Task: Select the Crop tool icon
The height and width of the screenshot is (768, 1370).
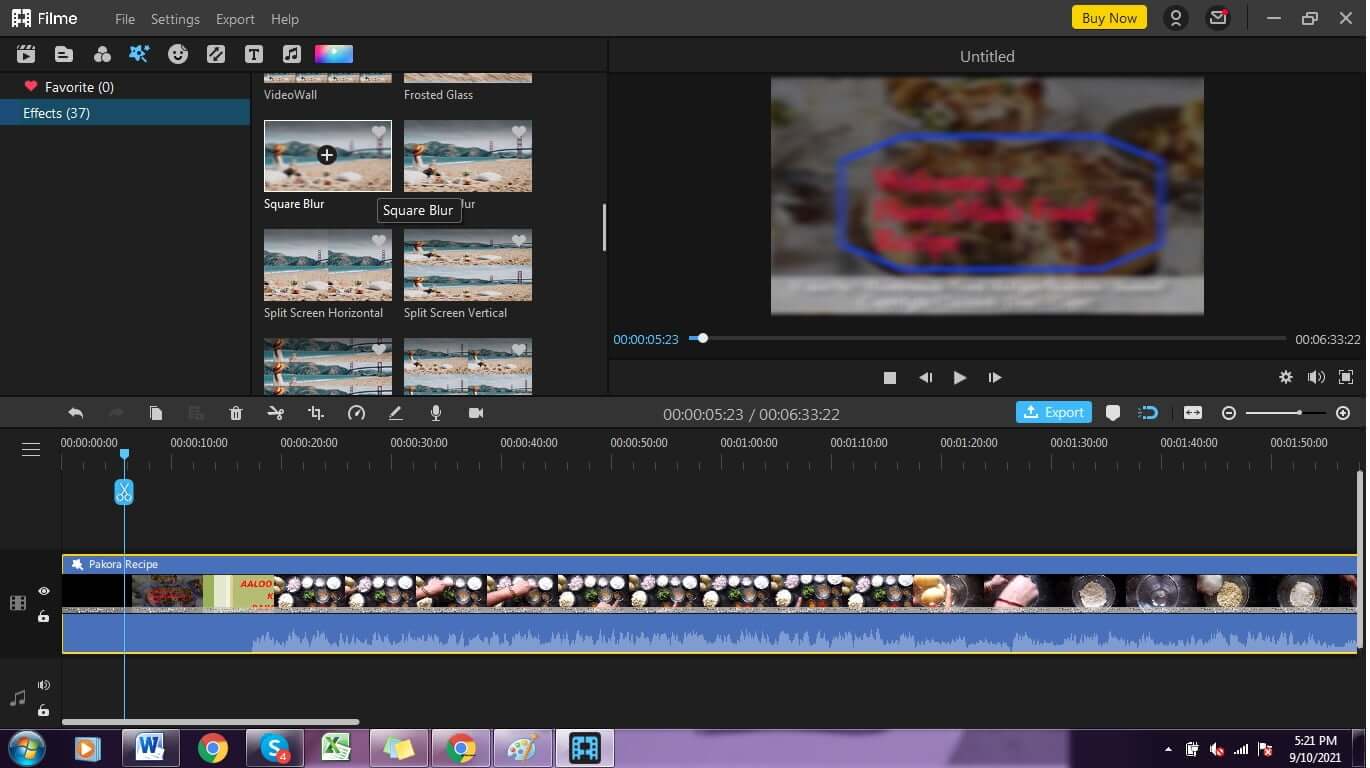Action: coord(316,413)
